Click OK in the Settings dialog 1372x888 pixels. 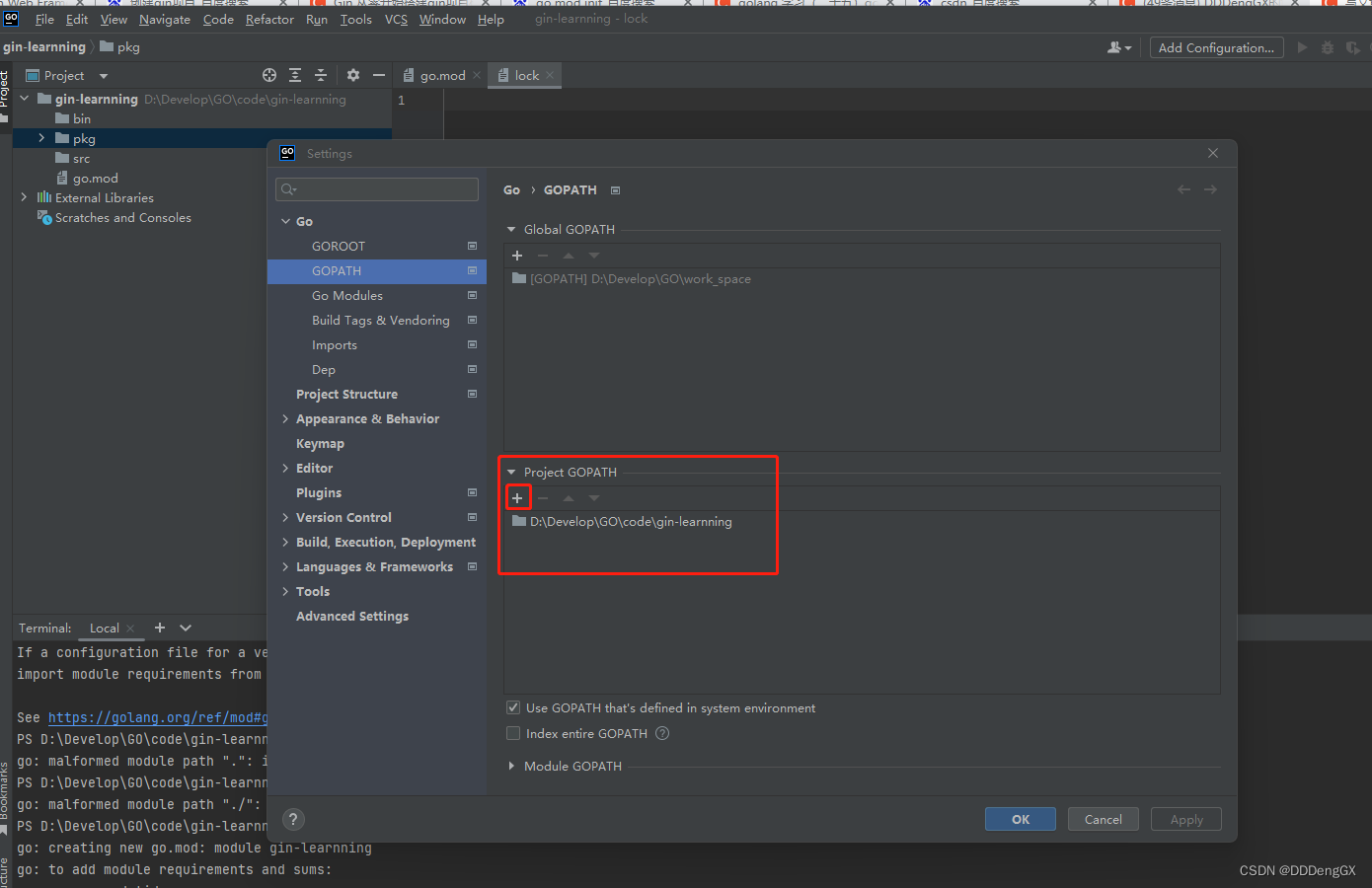tap(1021, 819)
